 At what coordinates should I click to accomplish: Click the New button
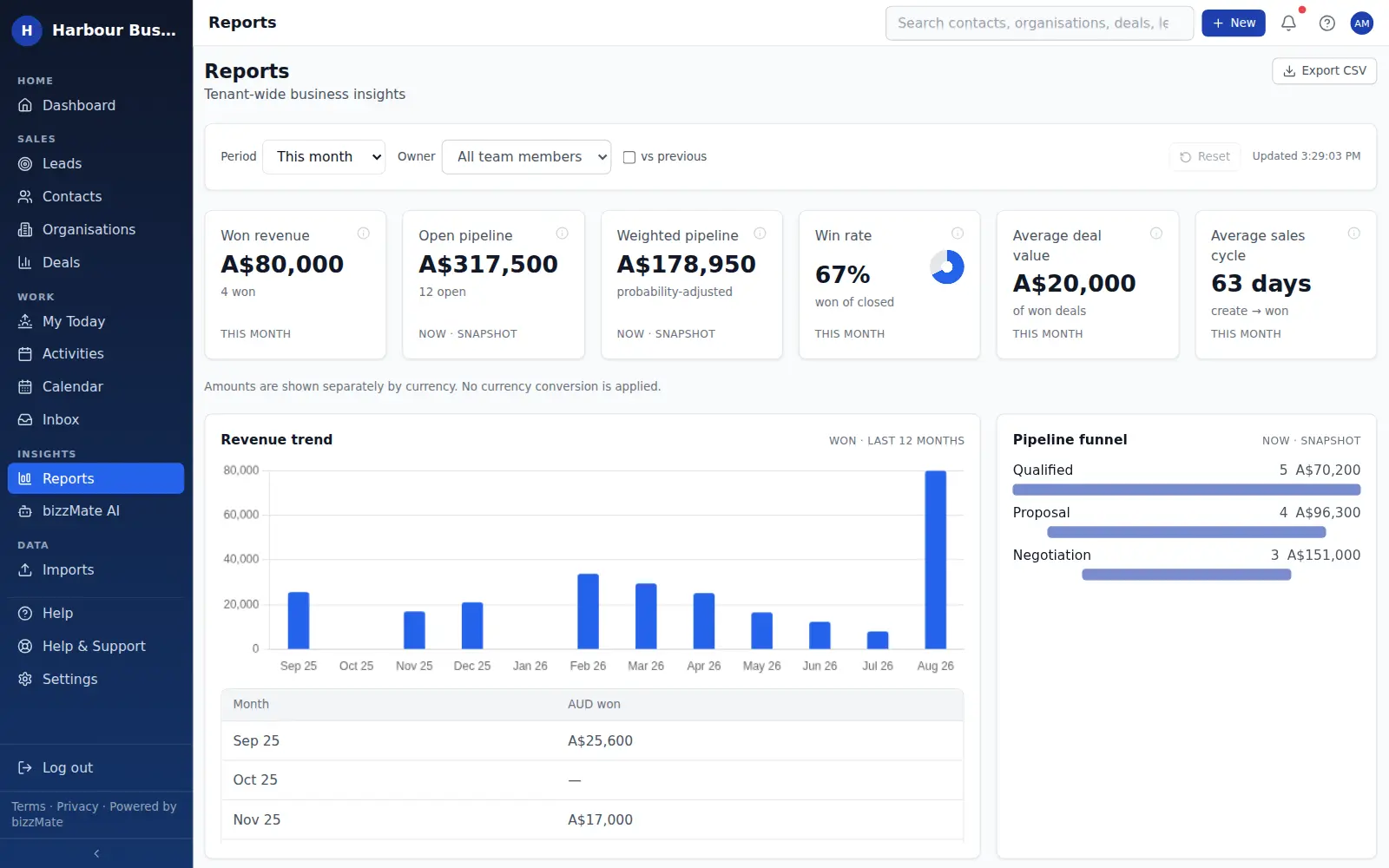1233,23
